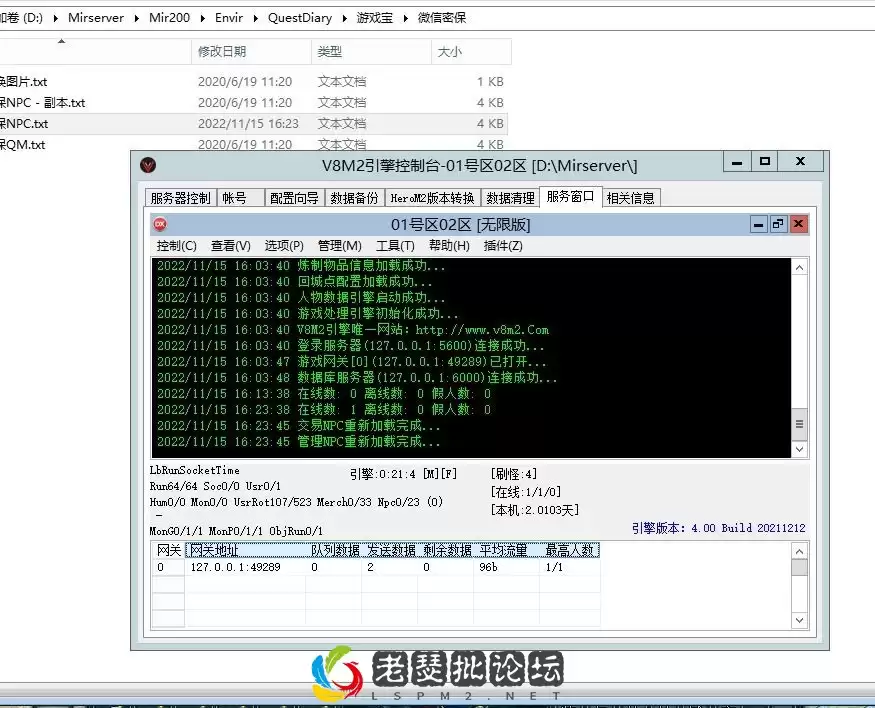Open the 控制(C) menu
Screen dimensions: 875x708
[x=176, y=246]
